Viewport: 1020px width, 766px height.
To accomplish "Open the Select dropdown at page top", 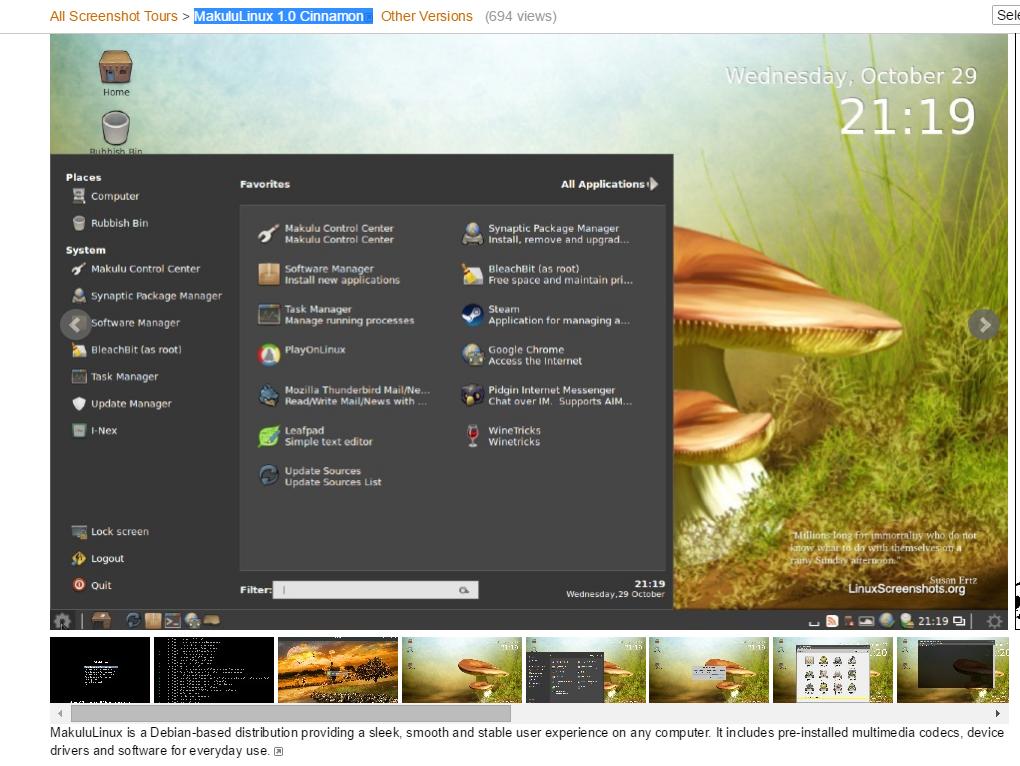I will (x=1006, y=16).
